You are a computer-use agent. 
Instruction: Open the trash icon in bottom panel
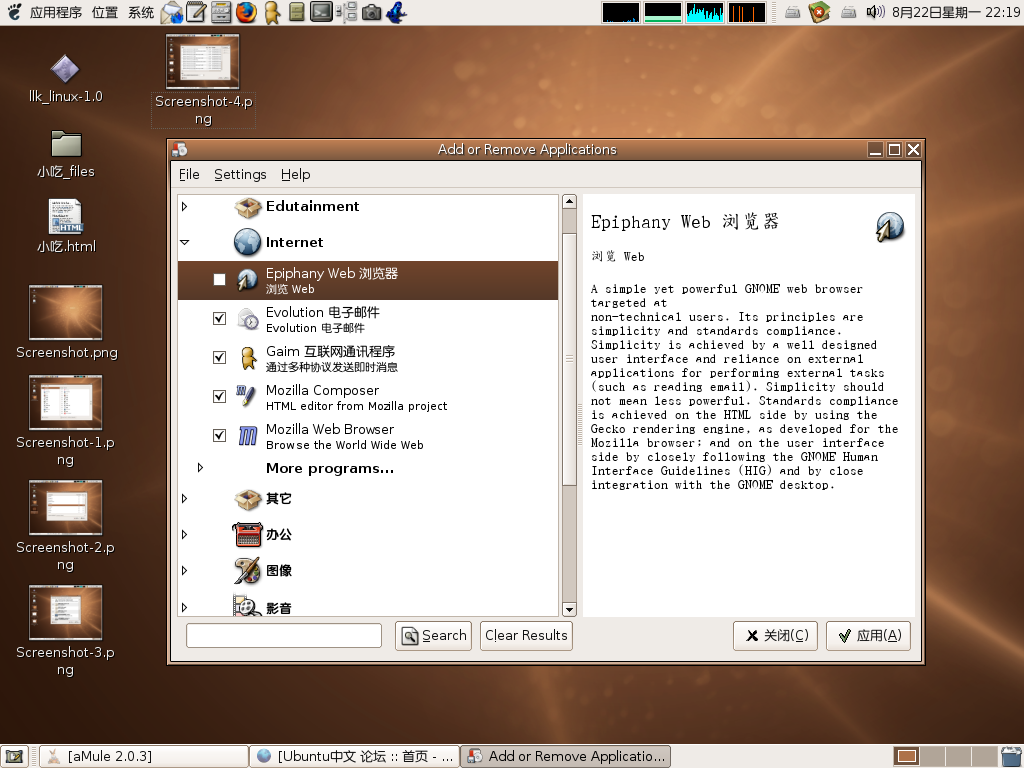pos(1012,756)
